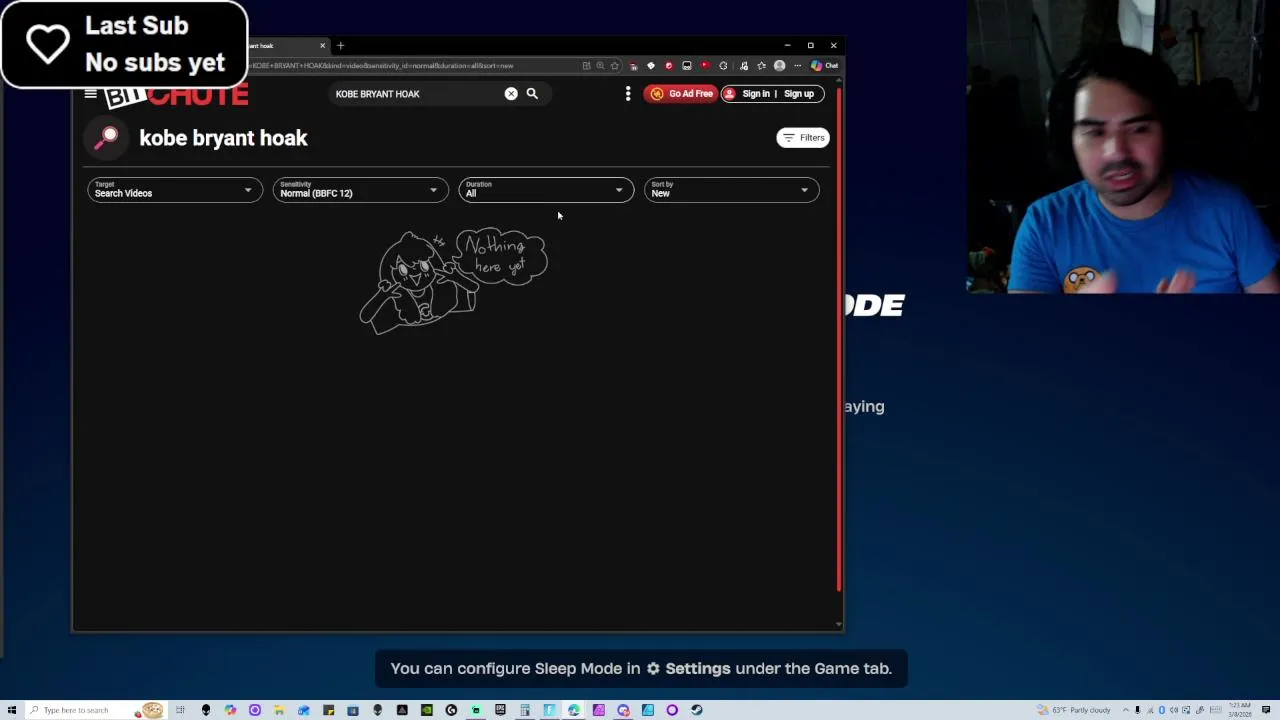Click the BitChute logo
Image resolution: width=1280 pixels, height=720 pixels.
(176, 96)
